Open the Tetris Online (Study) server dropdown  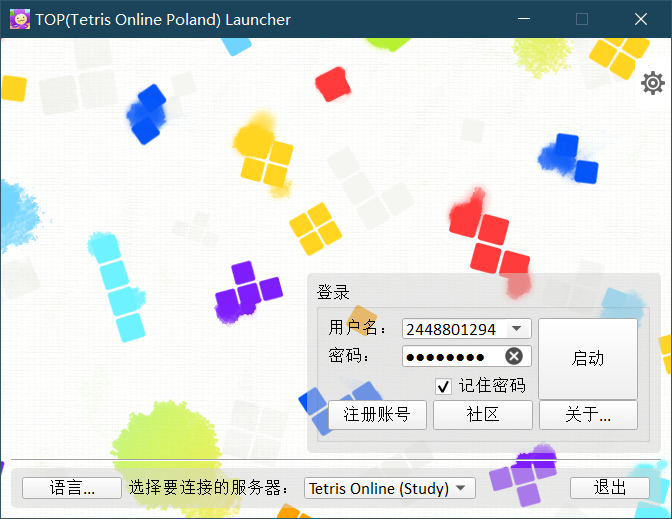390,488
